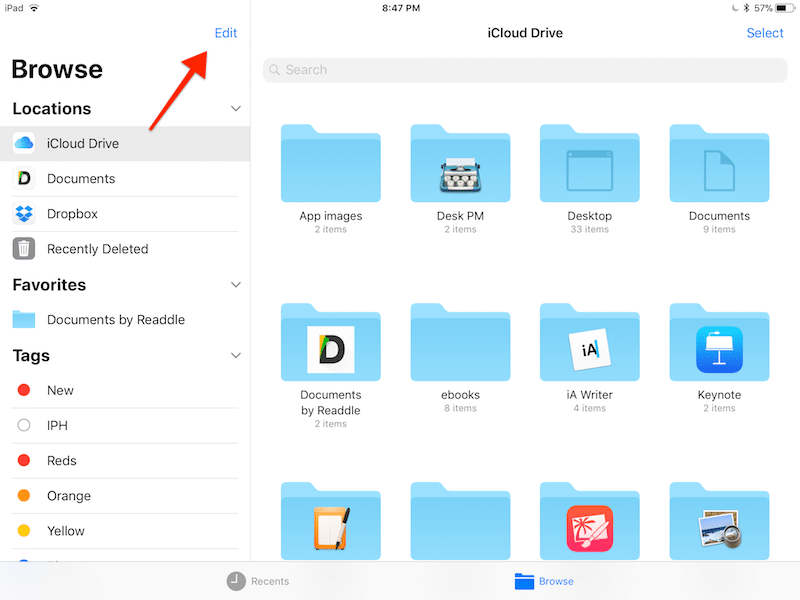The height and width of the screenshot is (600, 800).
Task: Tap Select in the top right
Action: coord(765,33)
